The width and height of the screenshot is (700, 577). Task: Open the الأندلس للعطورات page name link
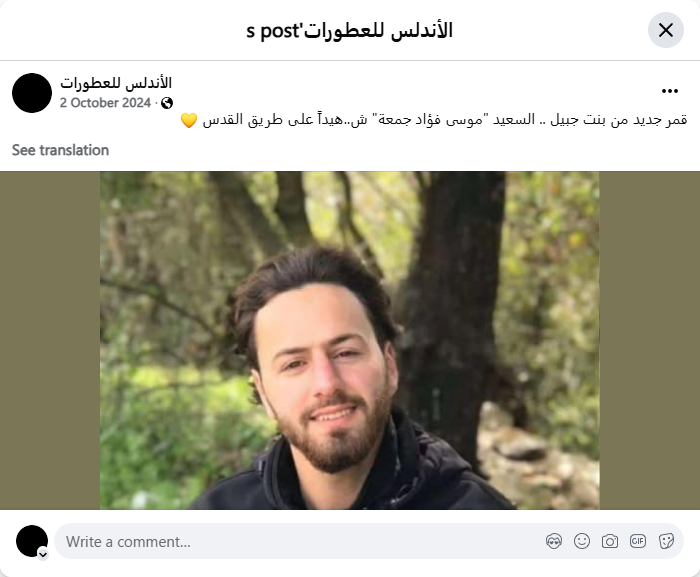tap(116, 83)
